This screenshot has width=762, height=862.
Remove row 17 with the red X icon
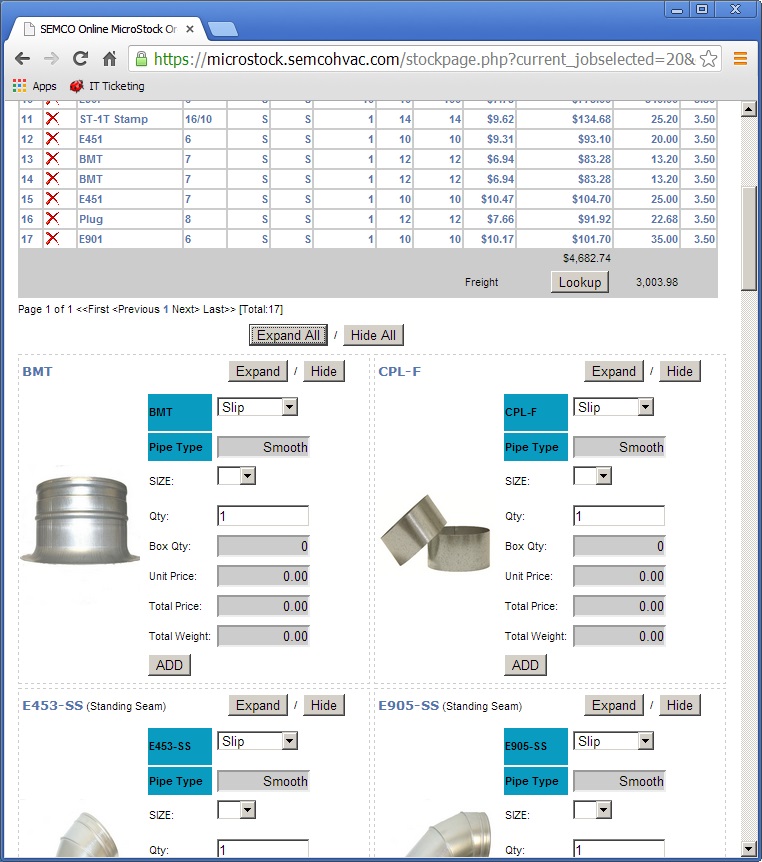click(52, 239)
